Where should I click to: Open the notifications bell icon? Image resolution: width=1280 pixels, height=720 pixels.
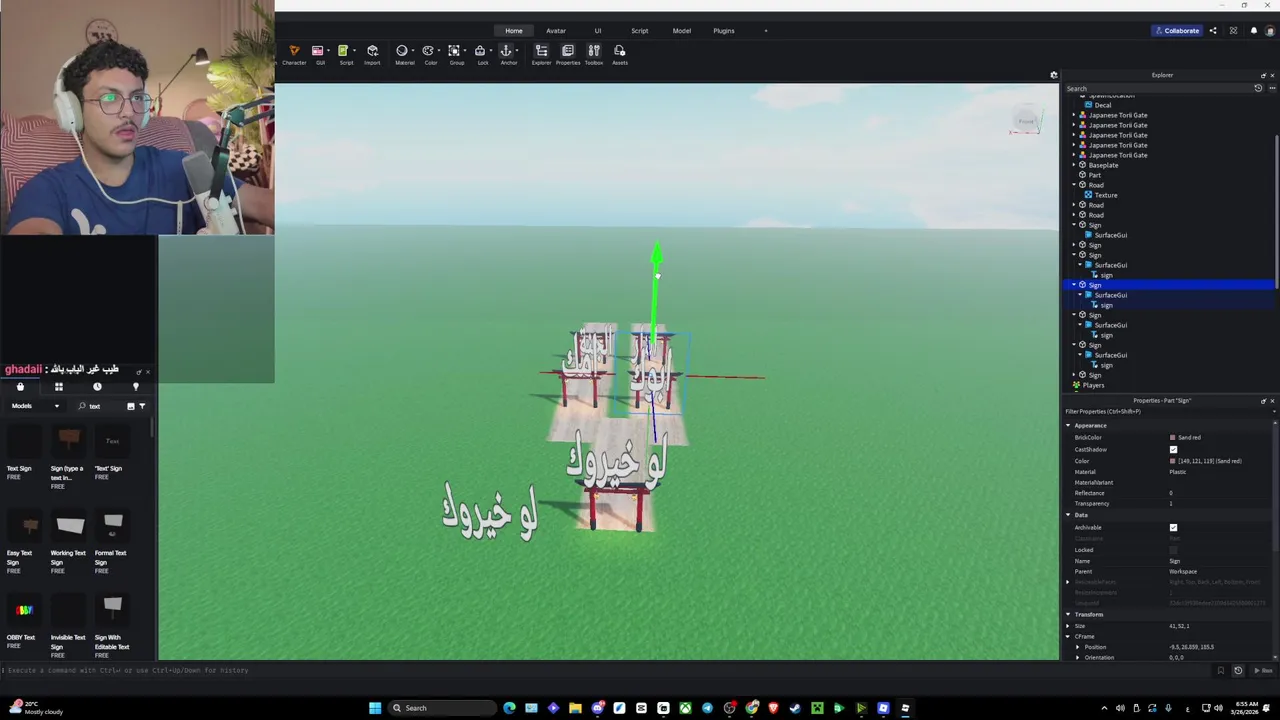1254,31
